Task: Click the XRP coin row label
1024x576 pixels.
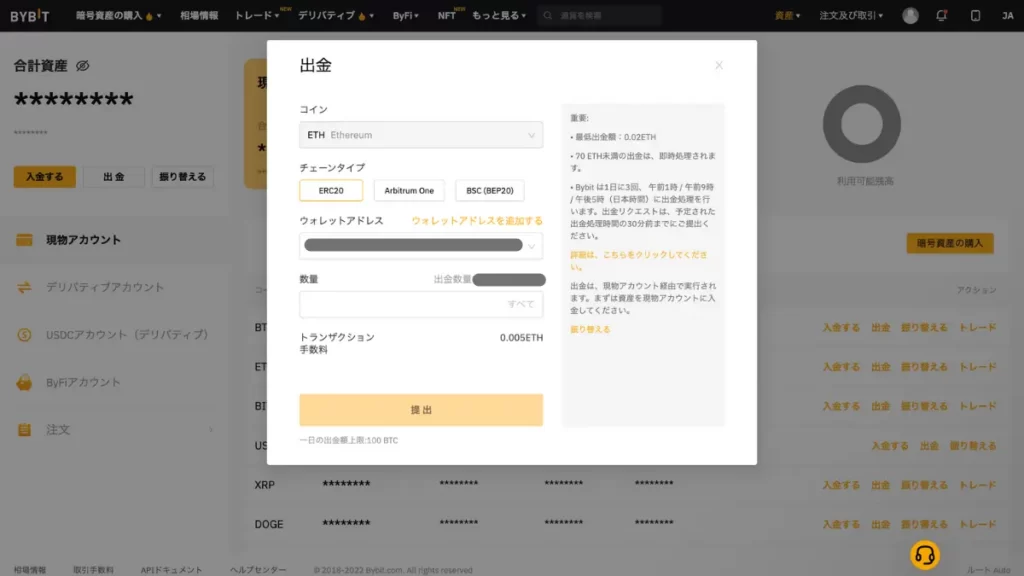Action: (264, 485)
